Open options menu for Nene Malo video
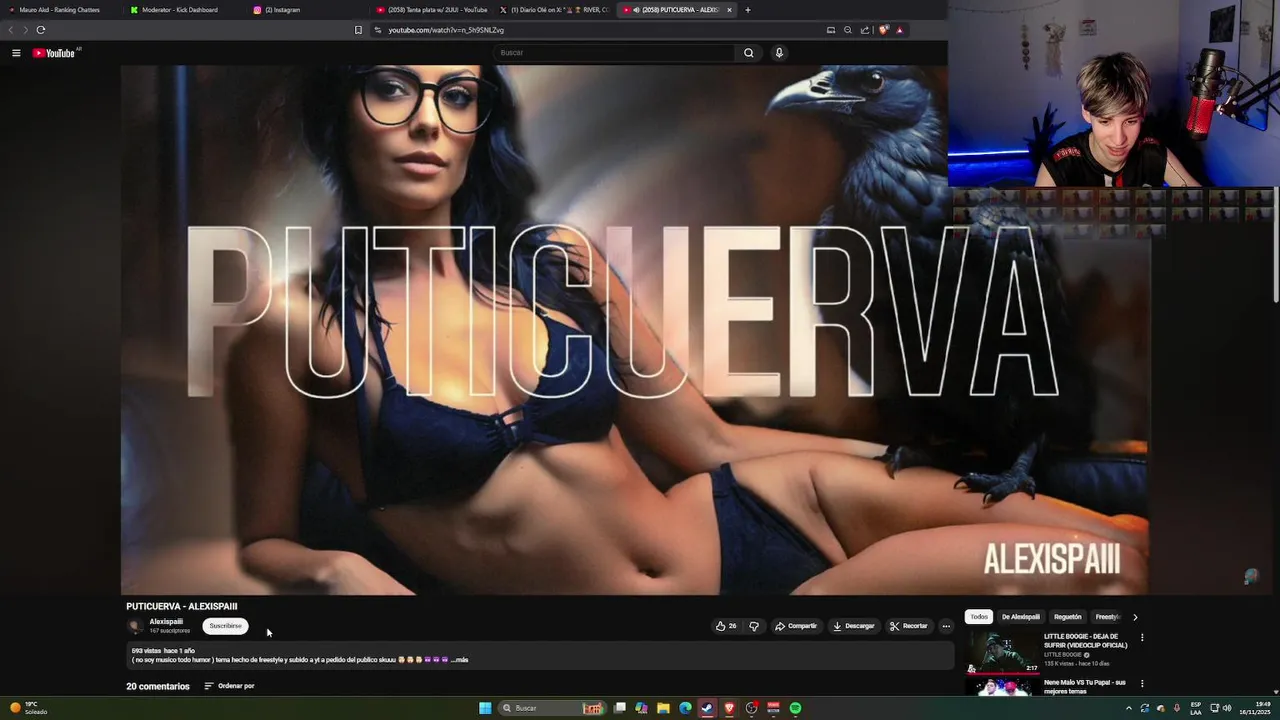This screenshot has height=720, width=1280. pyautogui.click(x=1142, y=684)
